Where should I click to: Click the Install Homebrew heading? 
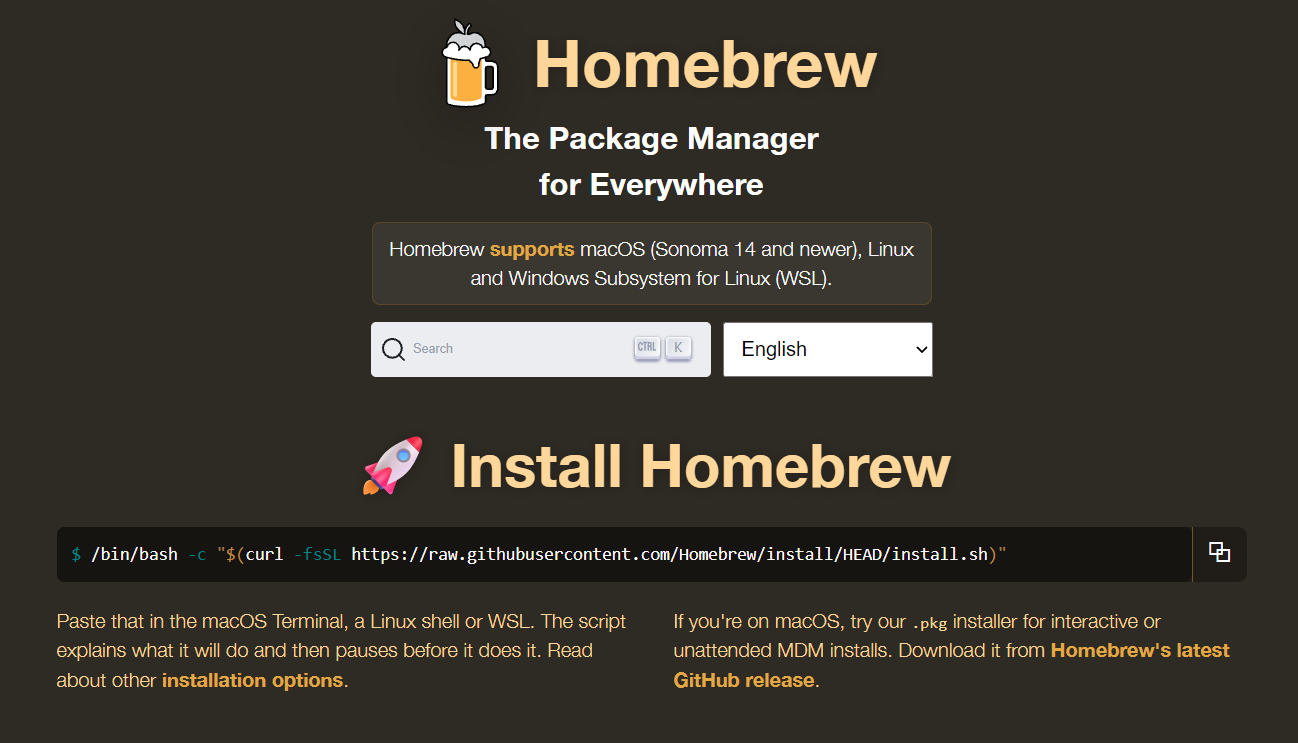701,466
